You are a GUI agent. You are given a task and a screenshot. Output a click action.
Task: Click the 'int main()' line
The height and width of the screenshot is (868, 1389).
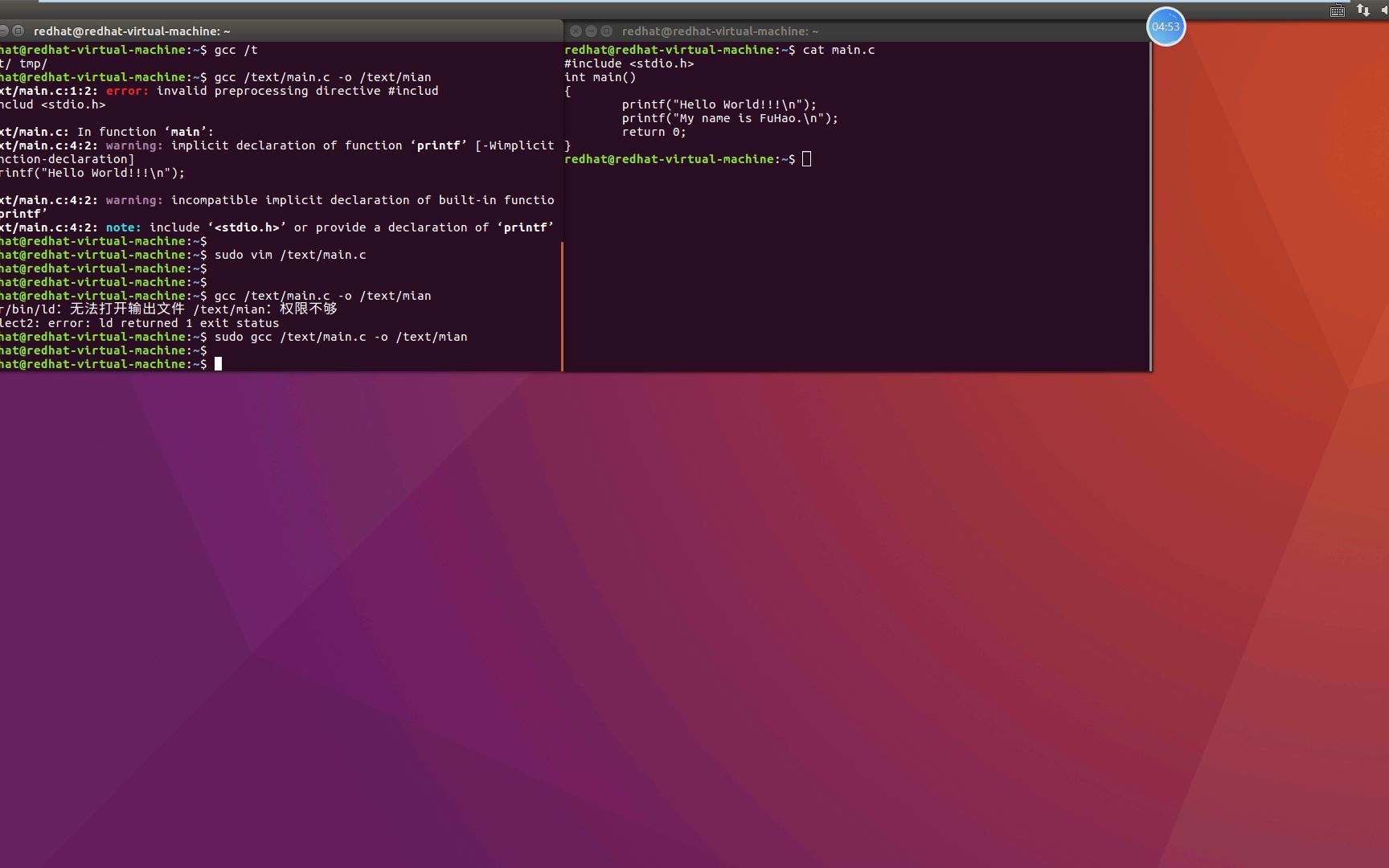point(600,77)
